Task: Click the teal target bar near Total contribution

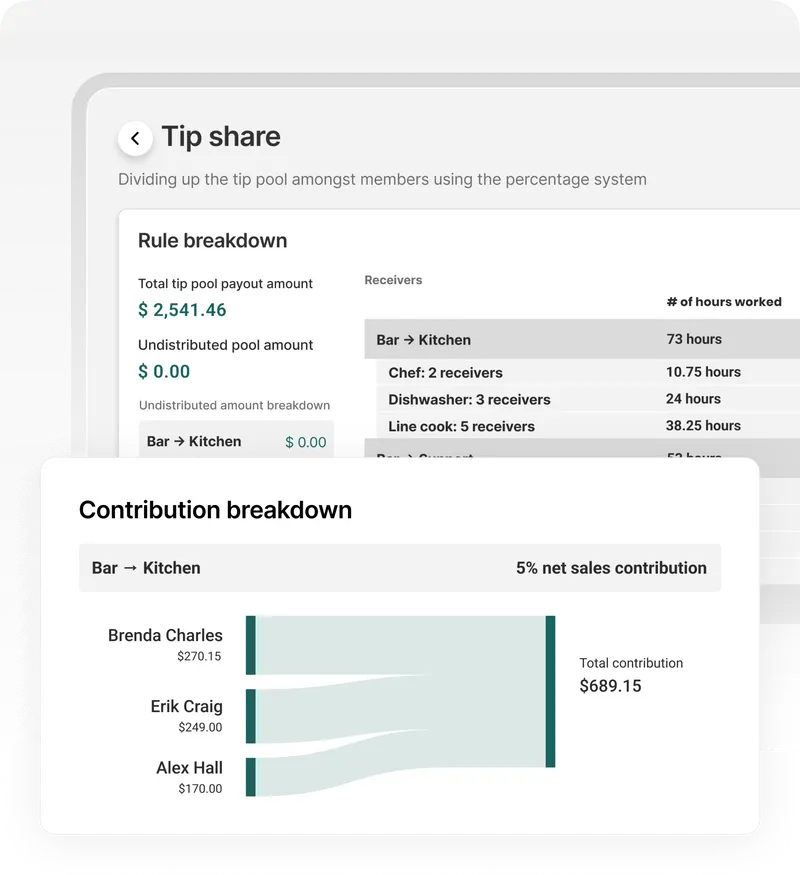Action: (552, 690)
